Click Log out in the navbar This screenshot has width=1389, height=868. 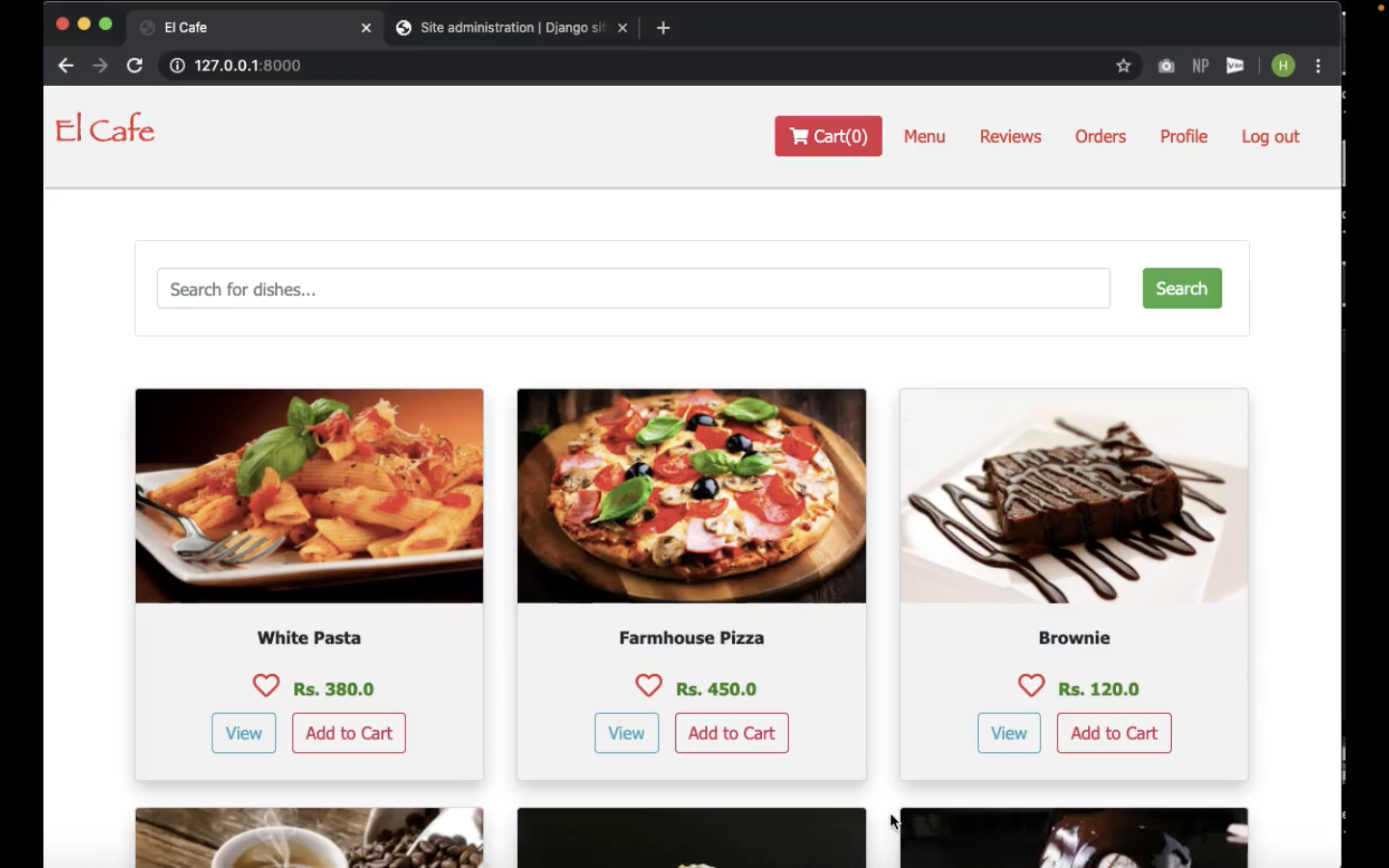point(1270,136)
